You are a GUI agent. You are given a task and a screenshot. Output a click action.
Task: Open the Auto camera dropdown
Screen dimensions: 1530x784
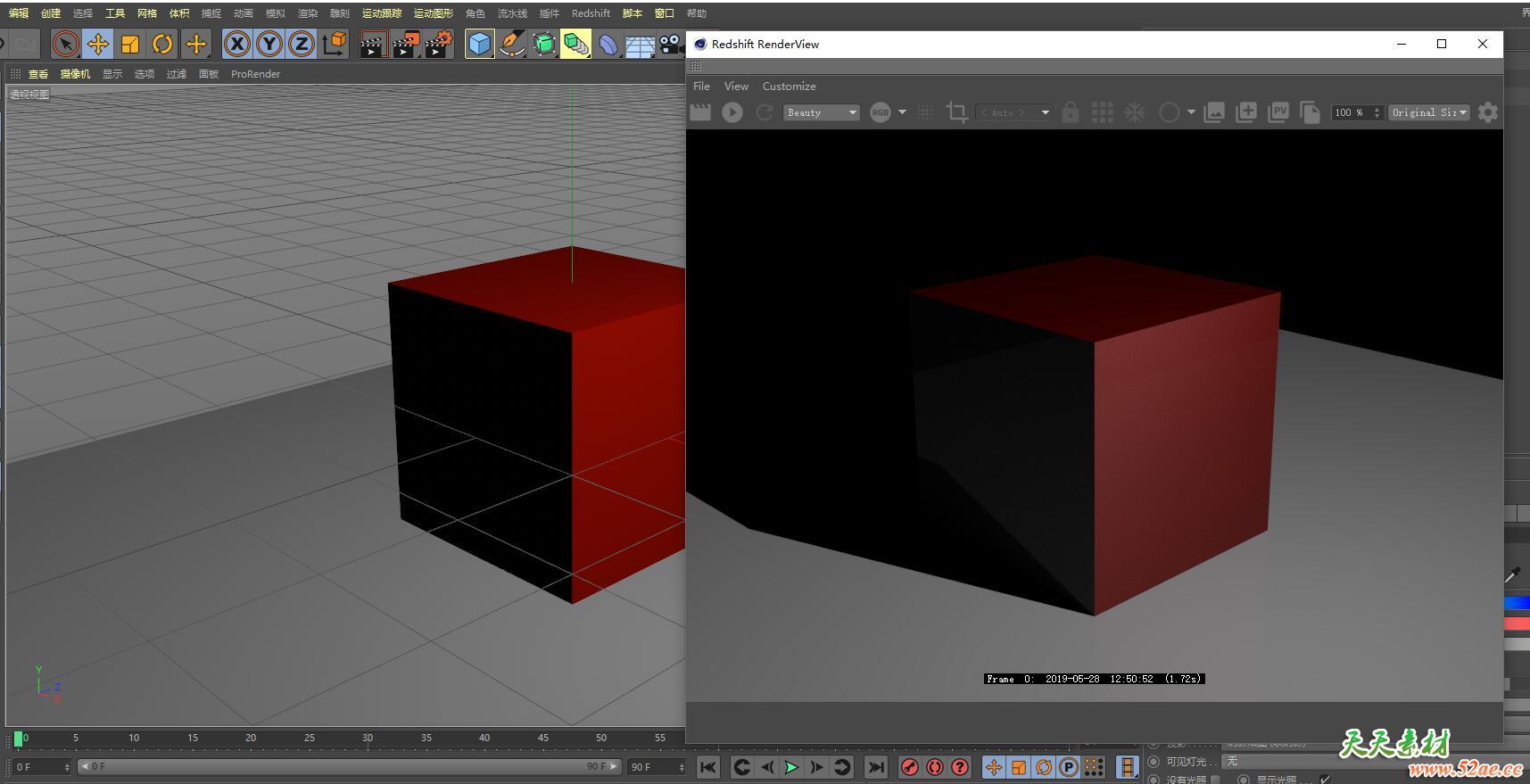pyautogui.click(x=1014, y=112)
